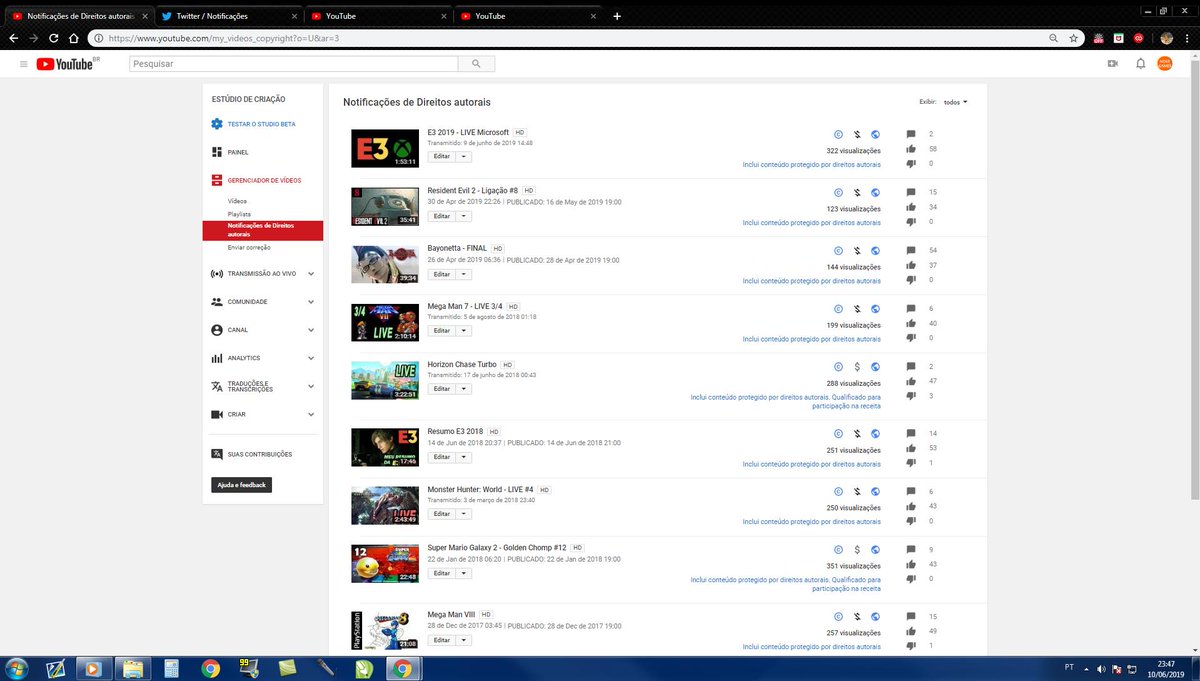Expand the Analytics section
The image size is (1200, 681).
[x=311, y=357]
